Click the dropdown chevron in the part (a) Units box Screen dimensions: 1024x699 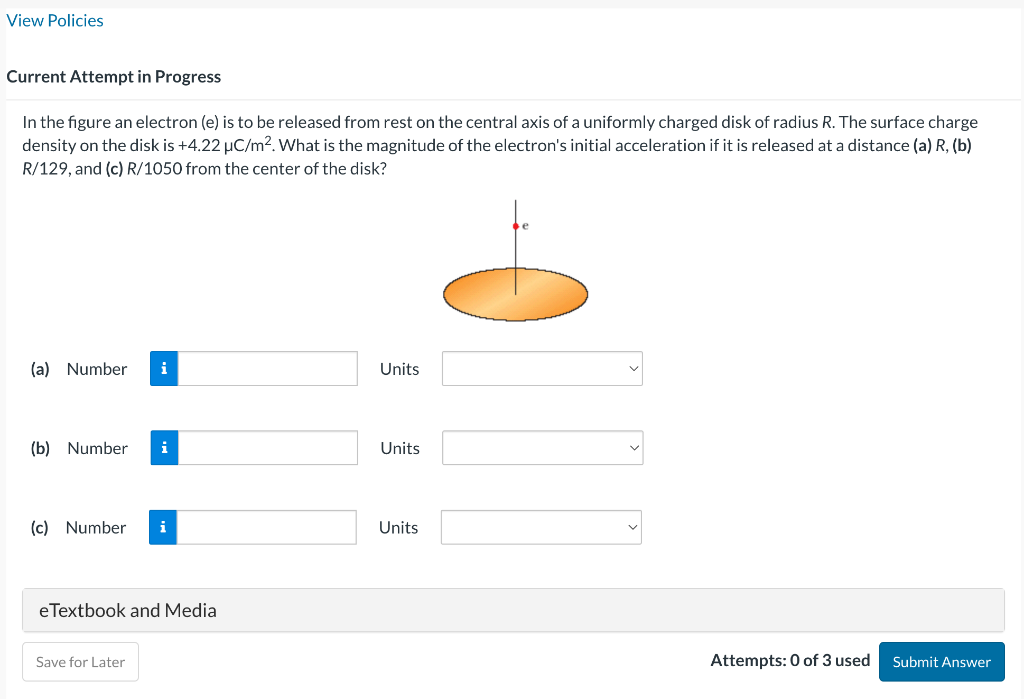(631, 368)
